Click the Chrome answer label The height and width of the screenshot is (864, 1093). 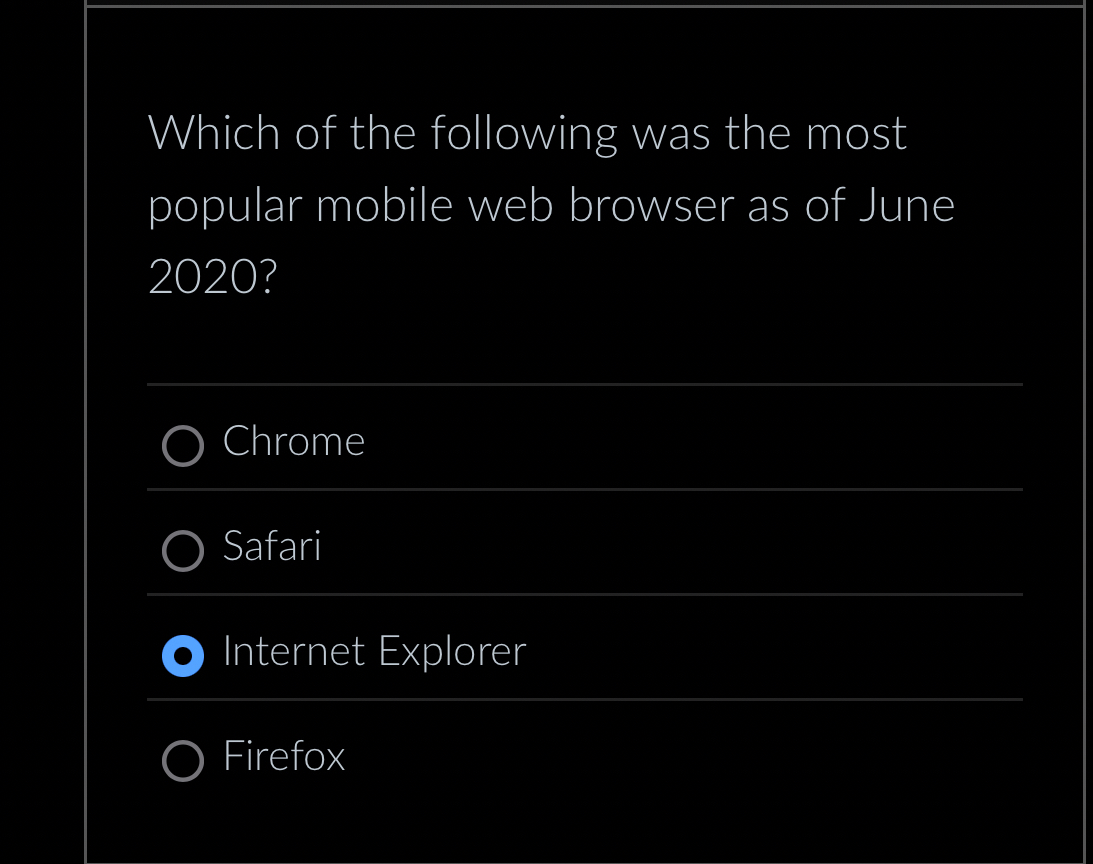point(293,441)
